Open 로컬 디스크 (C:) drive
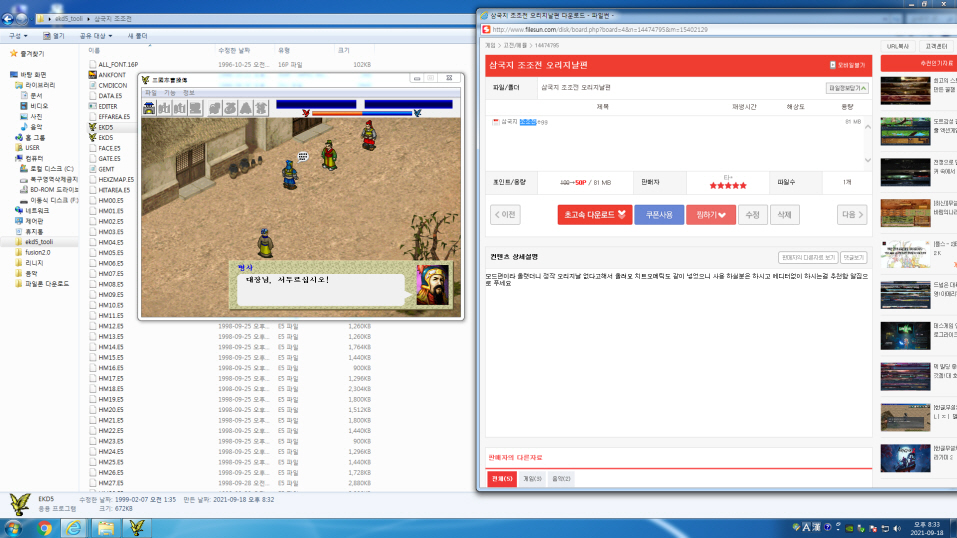957x538 pixels. click(47, 169)
